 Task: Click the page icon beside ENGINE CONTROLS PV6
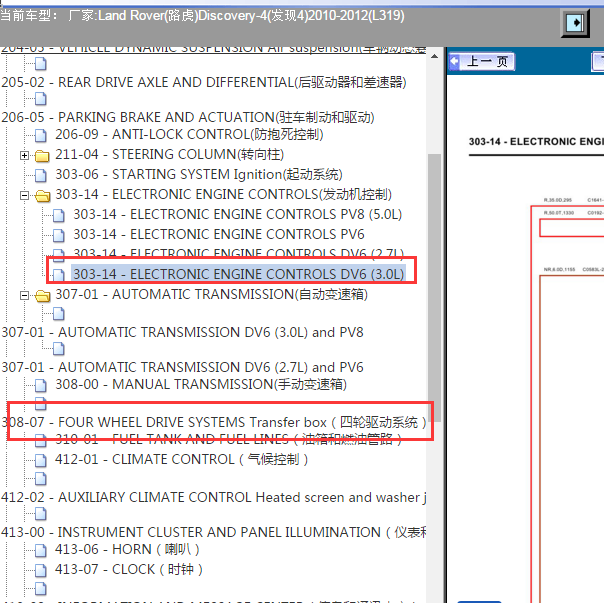59,235
